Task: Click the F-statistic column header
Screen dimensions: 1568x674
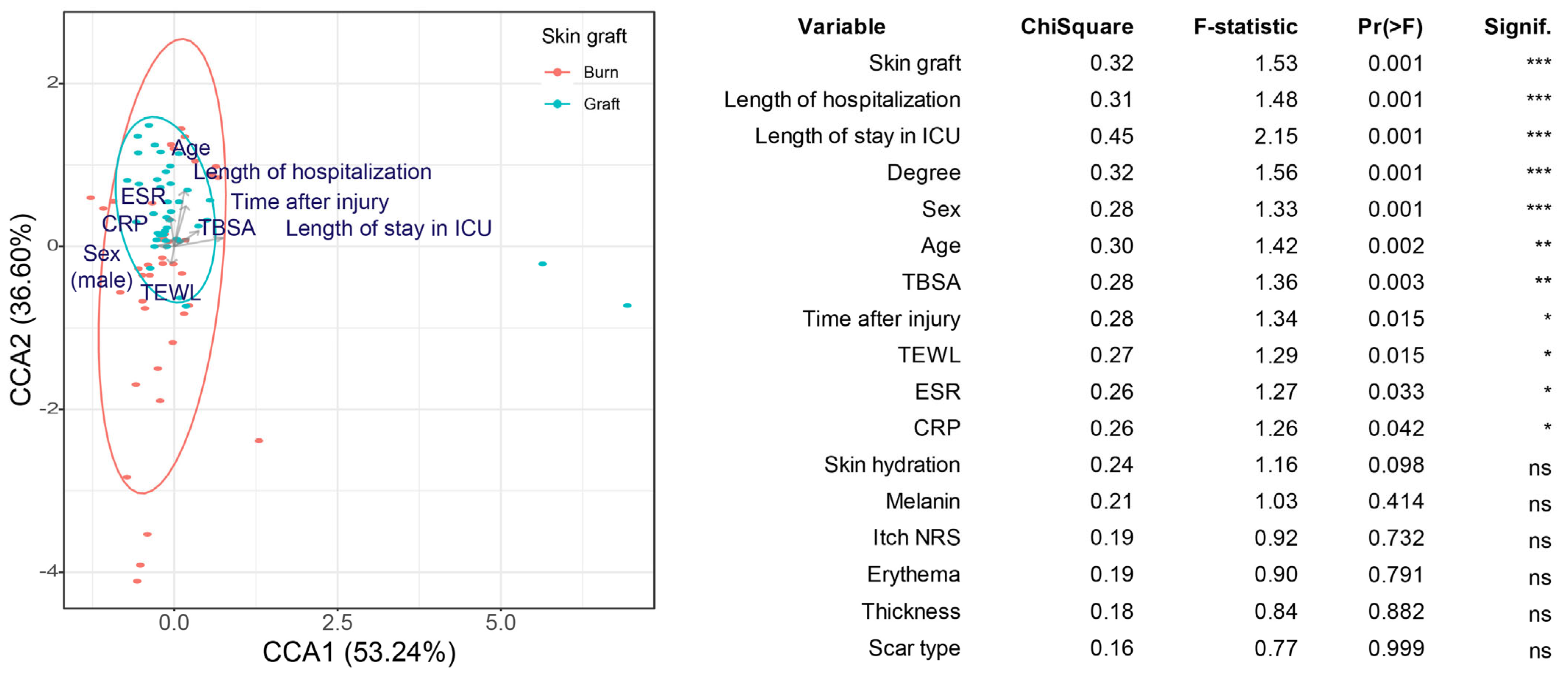Action: (x=1245, y=27)
